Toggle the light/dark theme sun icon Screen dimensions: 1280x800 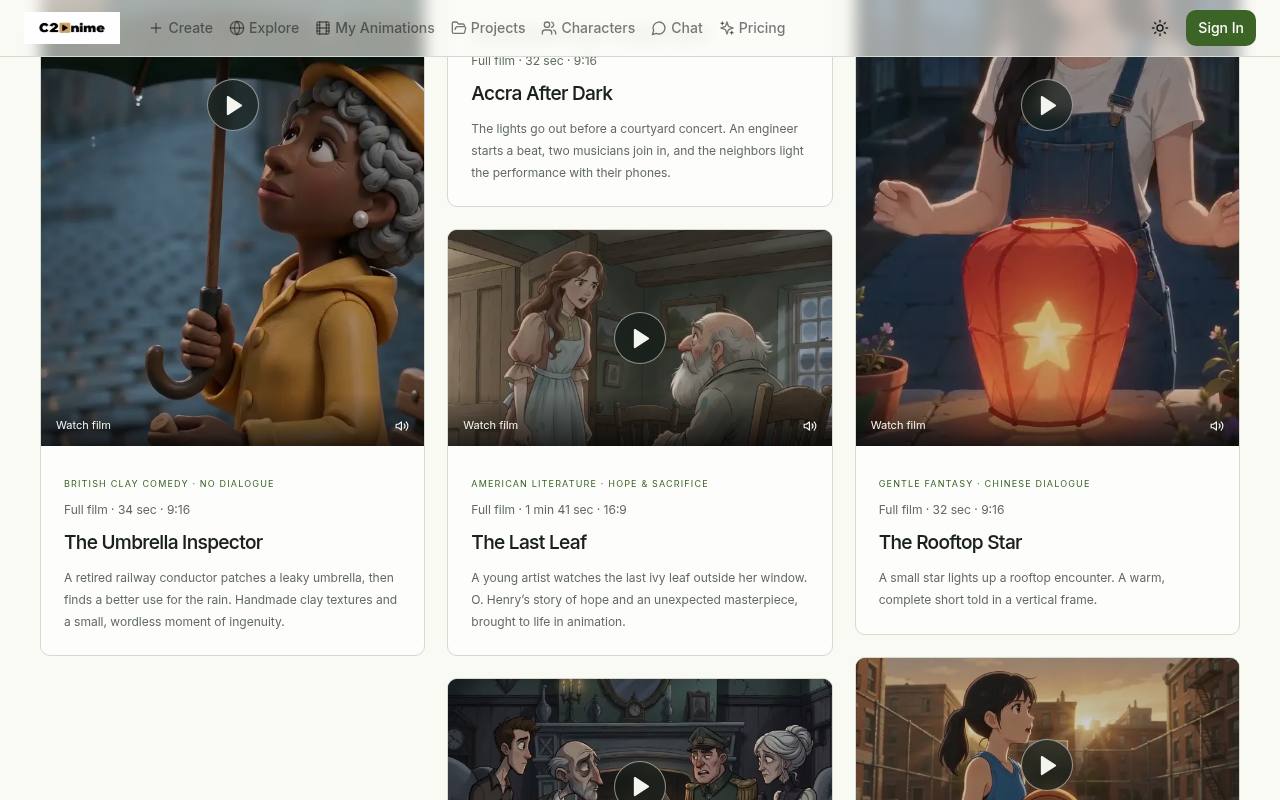[1160, 28]
